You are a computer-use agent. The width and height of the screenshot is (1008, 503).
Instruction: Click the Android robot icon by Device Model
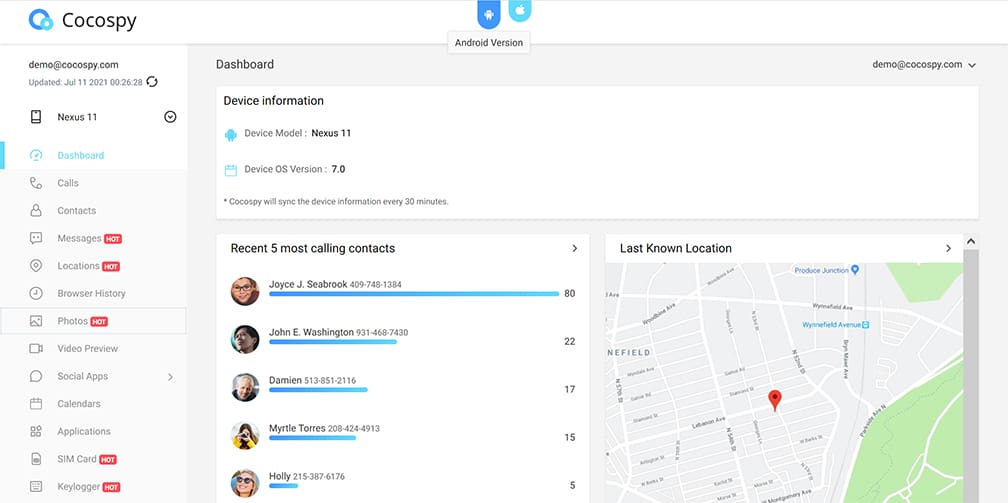click(x=231, y=134)
